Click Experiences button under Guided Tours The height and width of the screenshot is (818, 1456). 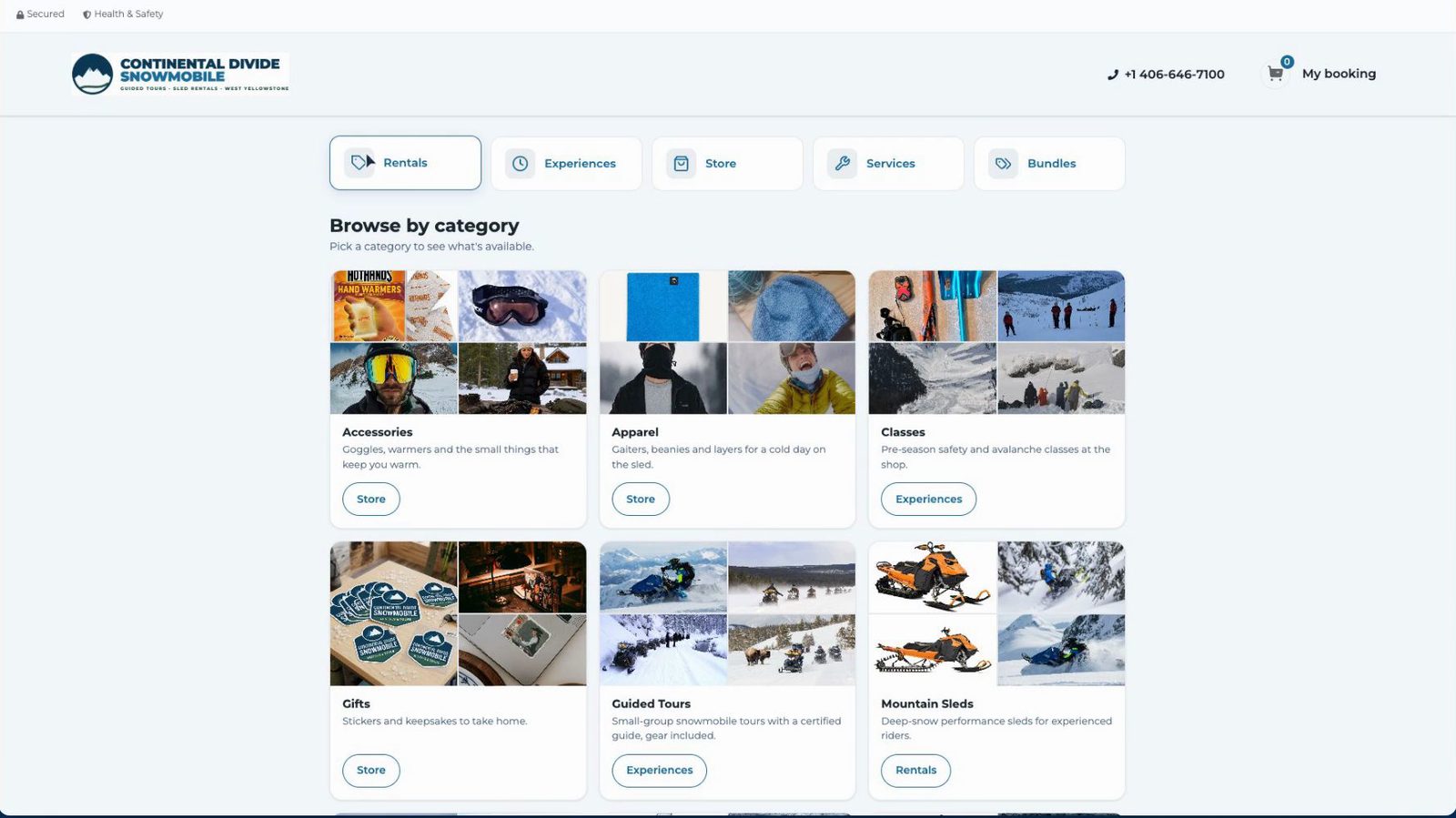(x=659, y=770)
